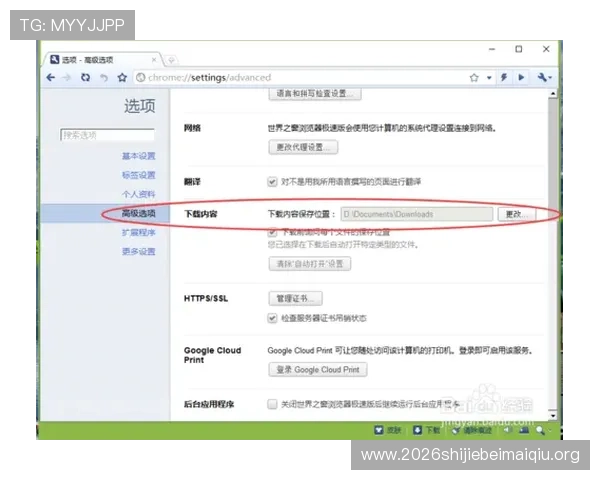Click the blue window icon in status bar

524,430
